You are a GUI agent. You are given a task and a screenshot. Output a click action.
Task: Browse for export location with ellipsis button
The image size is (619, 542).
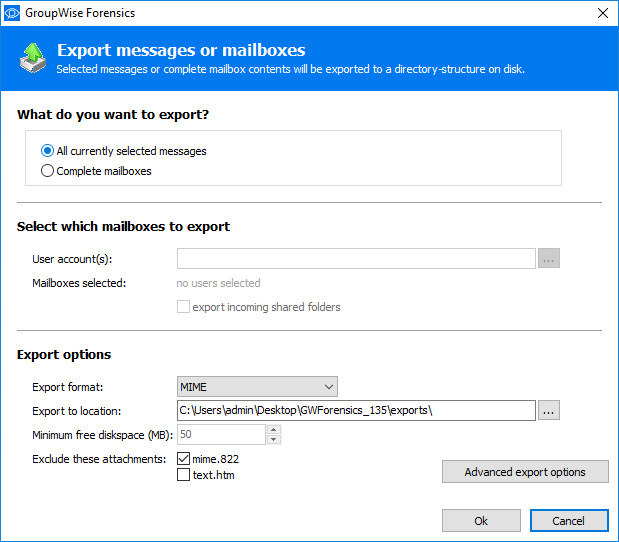(549, 411)
